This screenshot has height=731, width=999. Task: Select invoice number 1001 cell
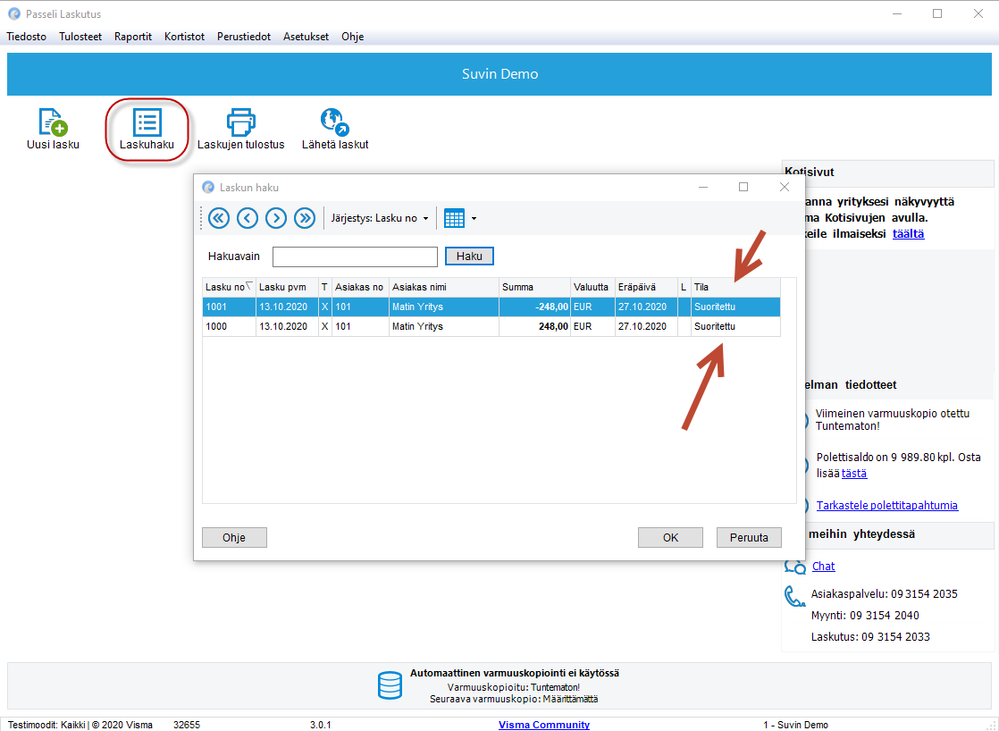coord(229,307)
